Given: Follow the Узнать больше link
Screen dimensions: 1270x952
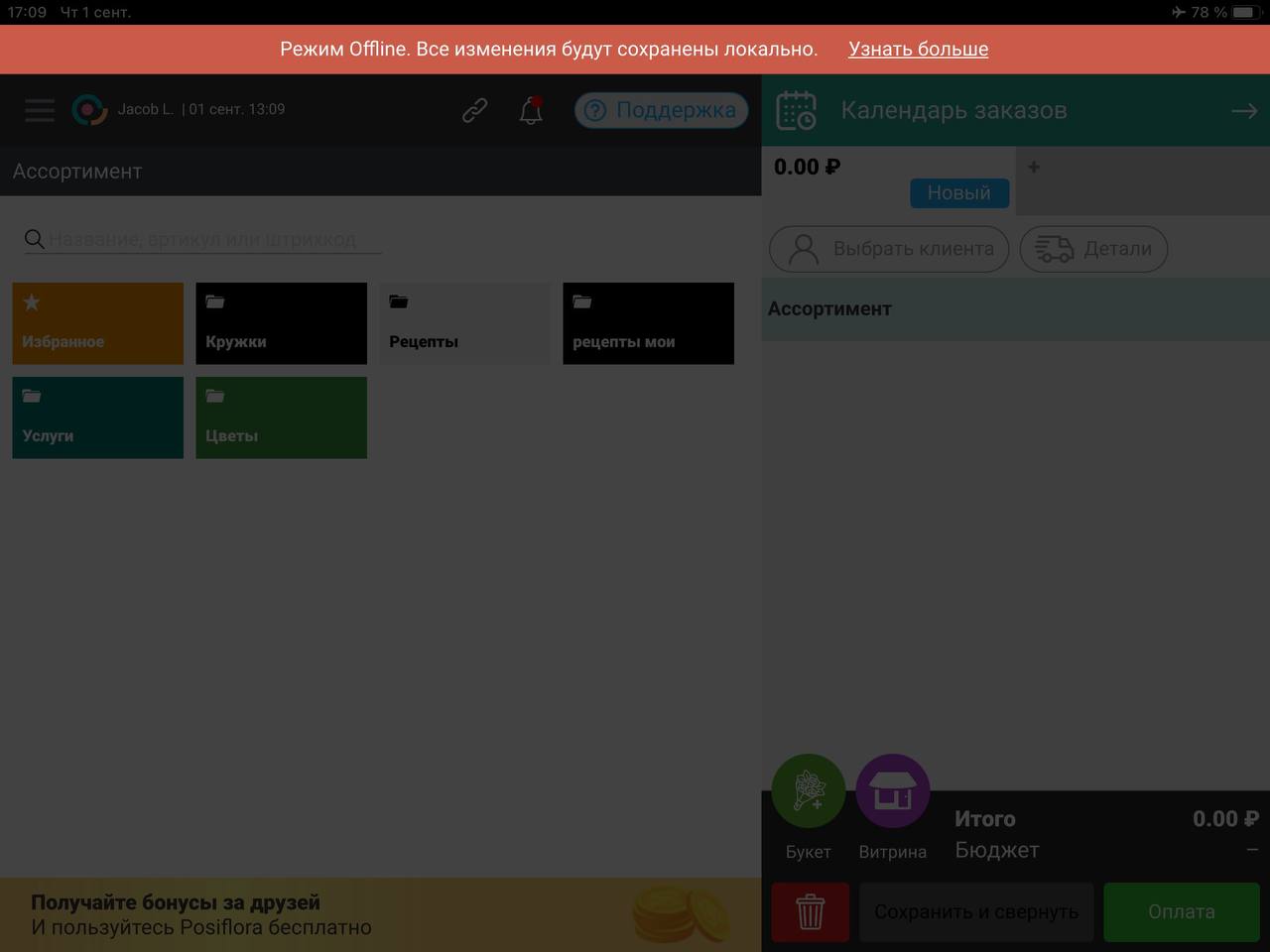Looking at the screenshot, I should coord(918,49).
